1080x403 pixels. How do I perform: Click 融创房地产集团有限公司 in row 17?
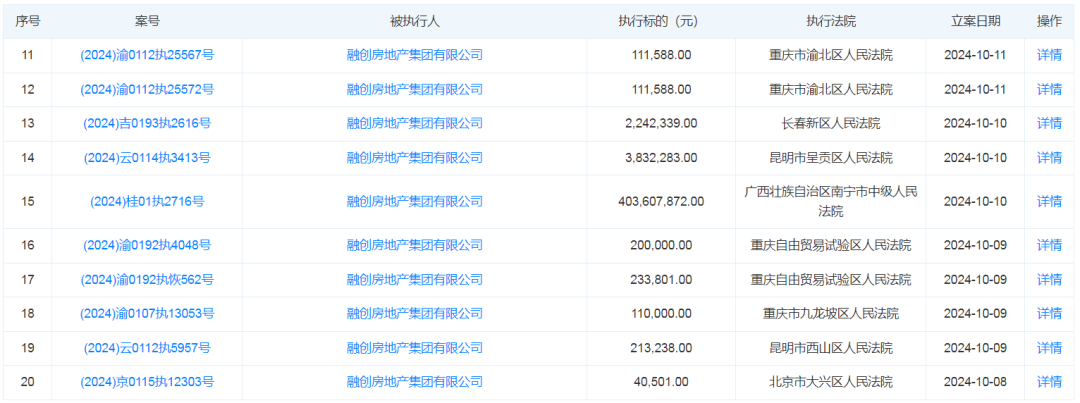click(x=415, y=280)
